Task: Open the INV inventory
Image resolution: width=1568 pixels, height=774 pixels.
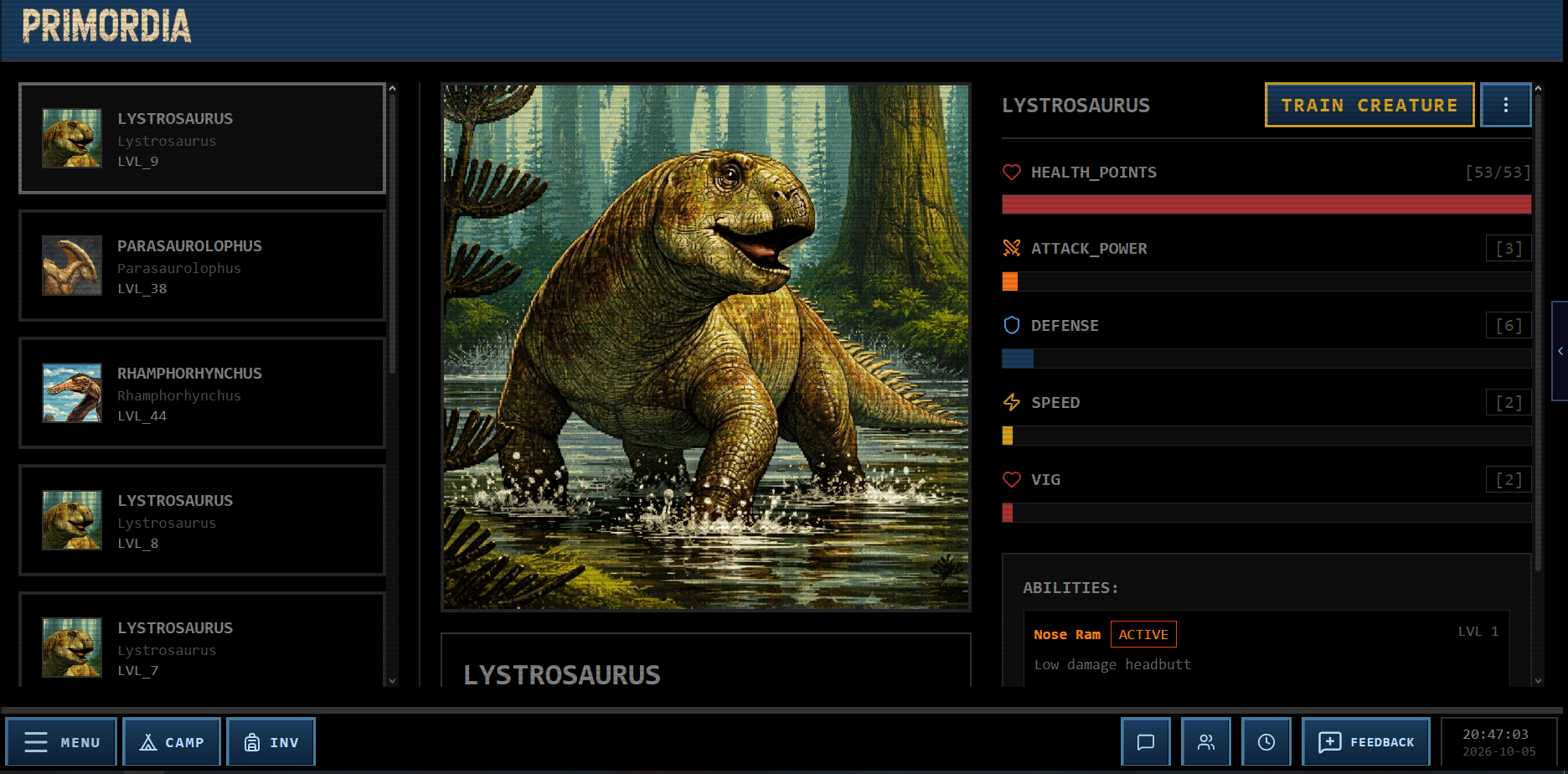Action: [271, 742]
